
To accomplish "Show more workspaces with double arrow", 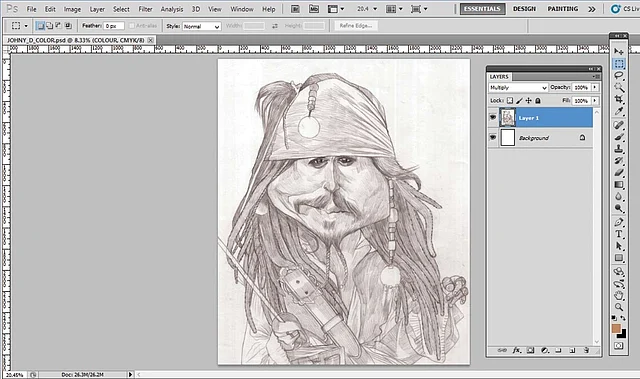I will (592, 9).
